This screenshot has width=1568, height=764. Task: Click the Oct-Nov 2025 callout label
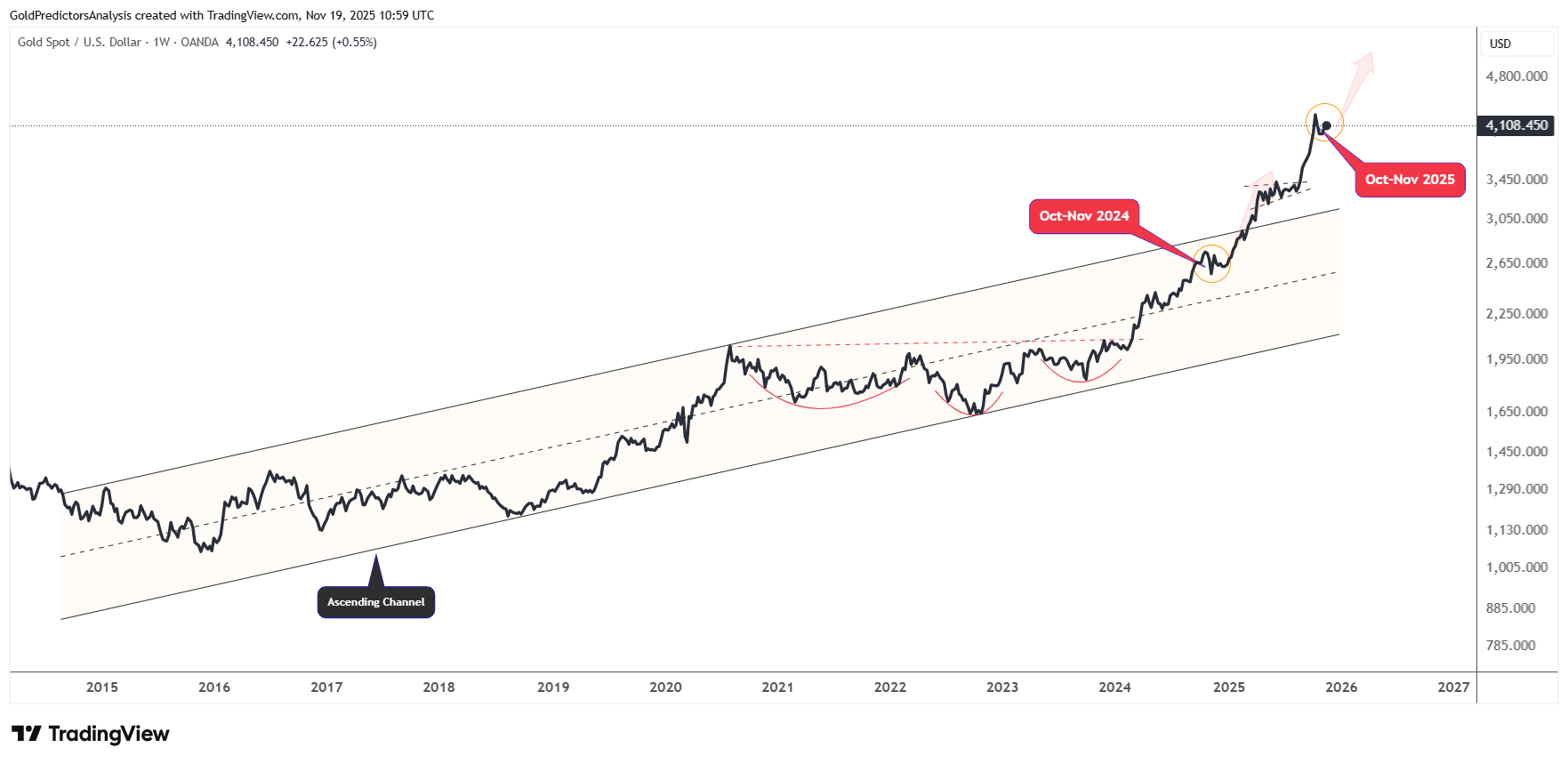coord(1410,180)
